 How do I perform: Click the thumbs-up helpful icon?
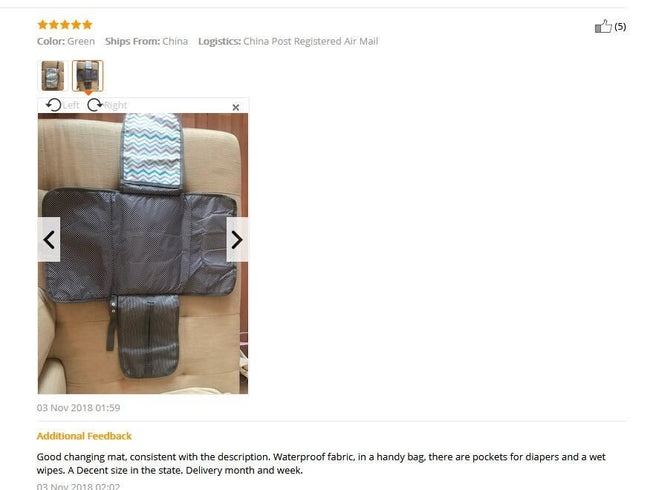[x=603, y=27]
